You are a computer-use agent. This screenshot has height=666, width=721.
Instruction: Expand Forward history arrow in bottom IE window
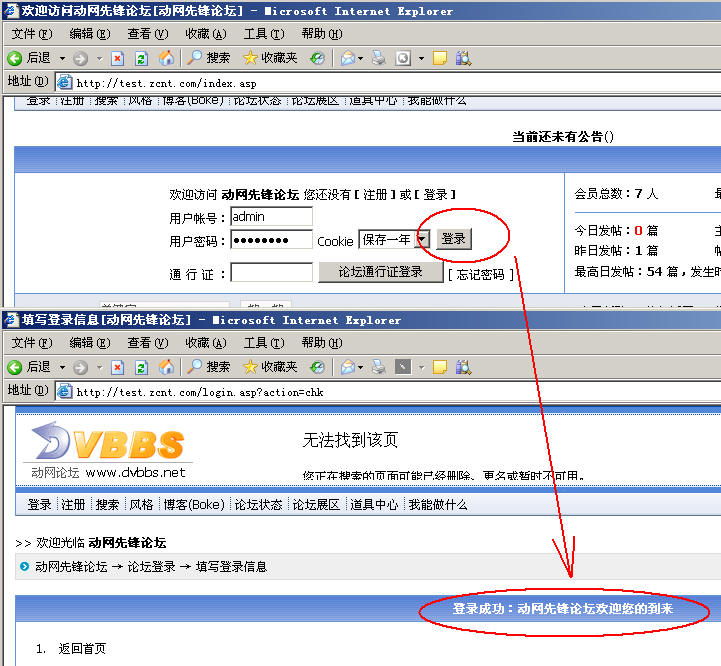(x=99, y=367)
